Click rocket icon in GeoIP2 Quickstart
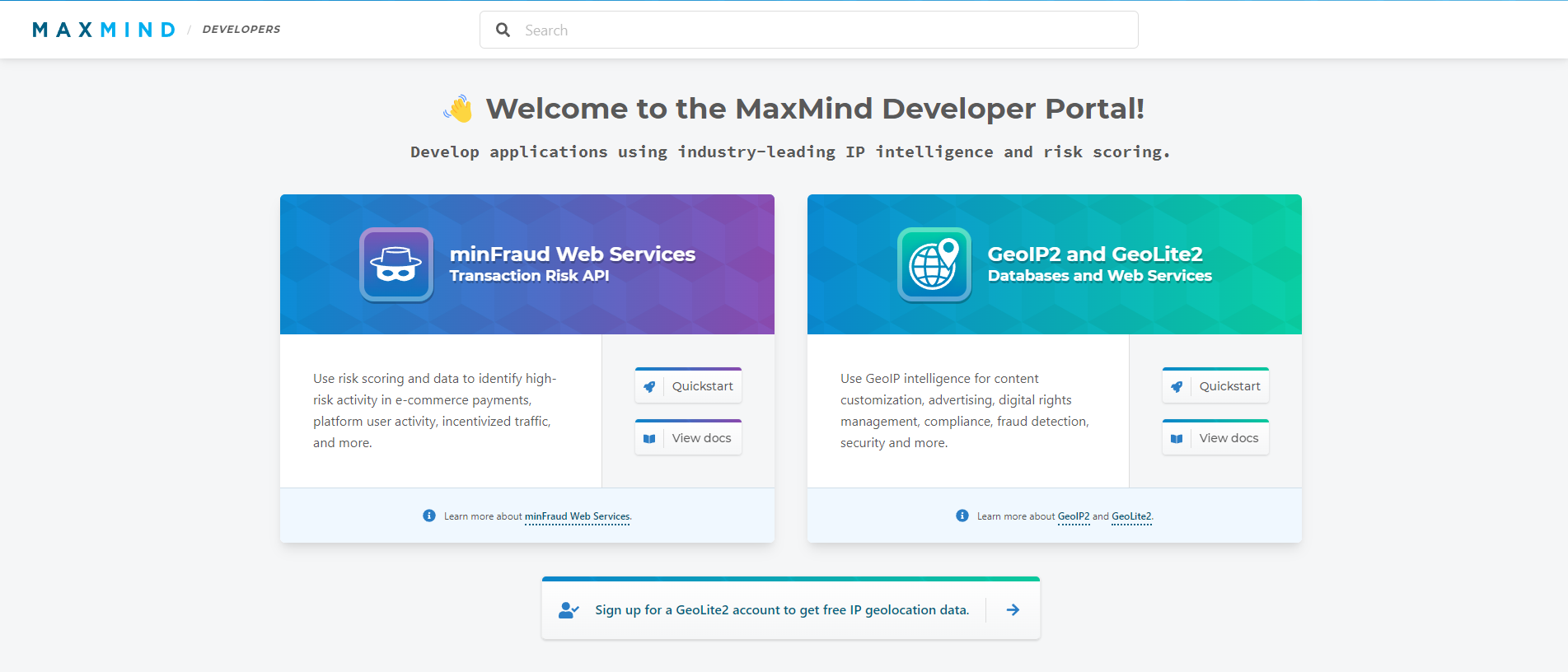1568x672 pixels. 1177,386
